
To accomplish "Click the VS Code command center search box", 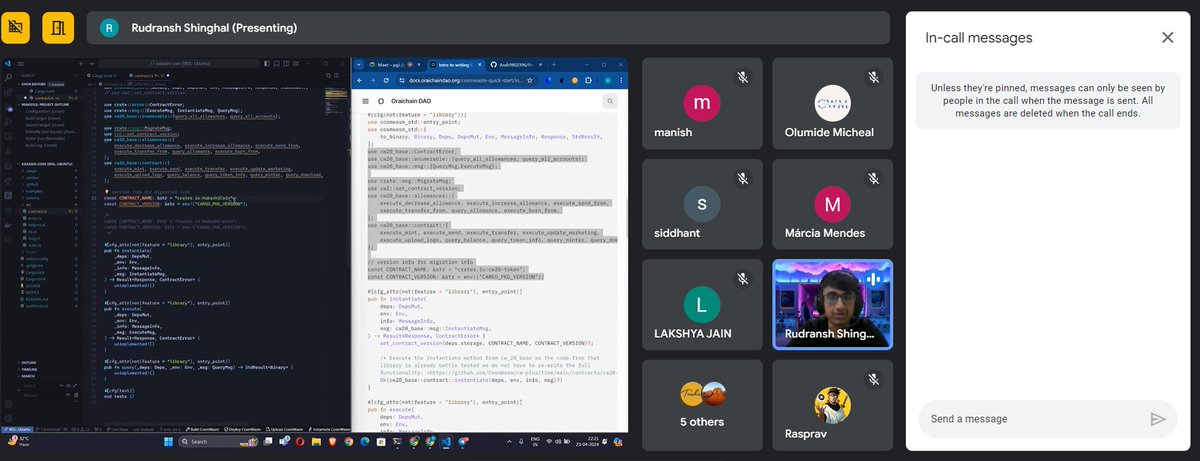I will click(180, 63).
